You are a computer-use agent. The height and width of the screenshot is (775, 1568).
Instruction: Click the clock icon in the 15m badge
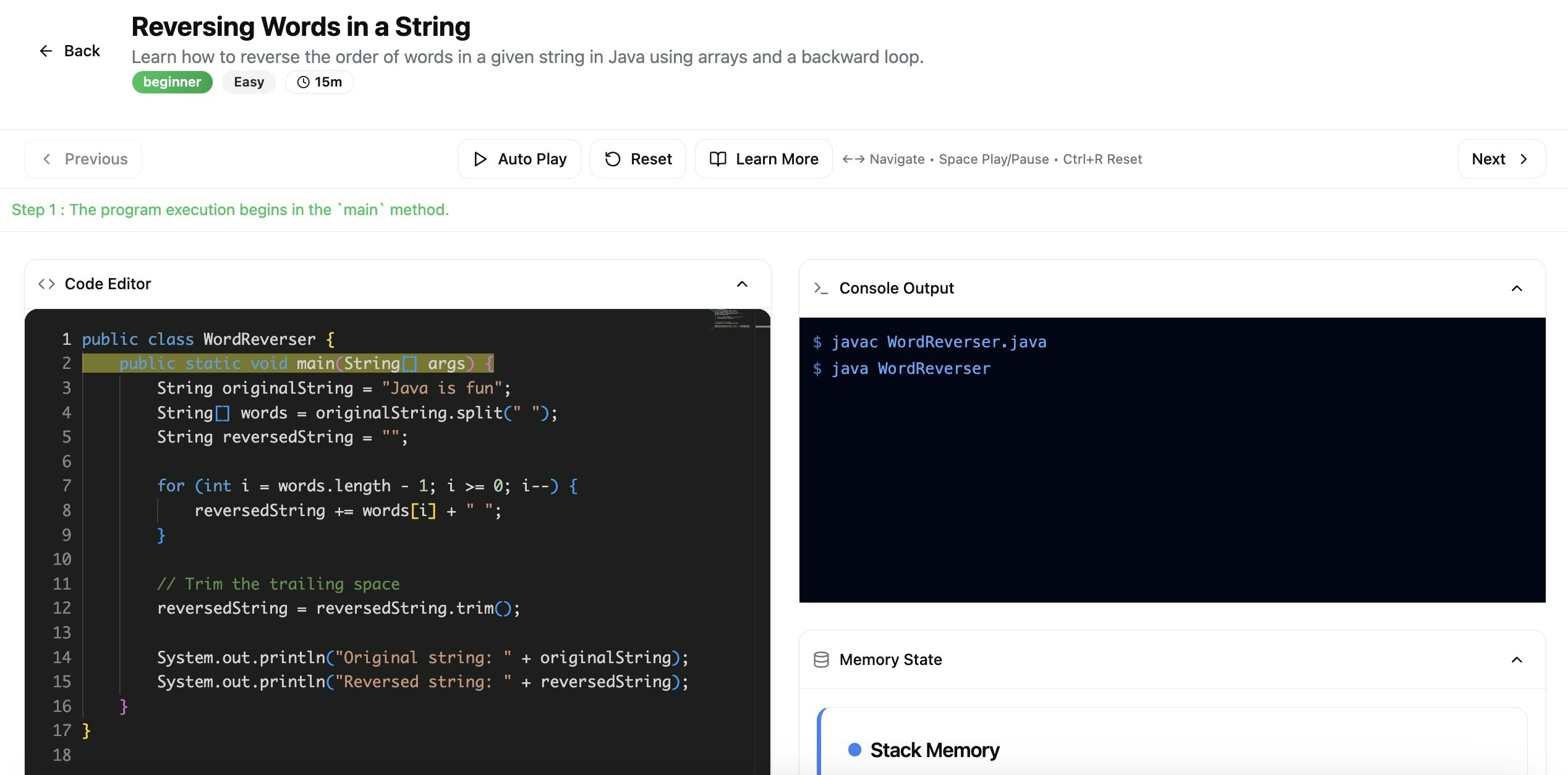pos(302,82)
